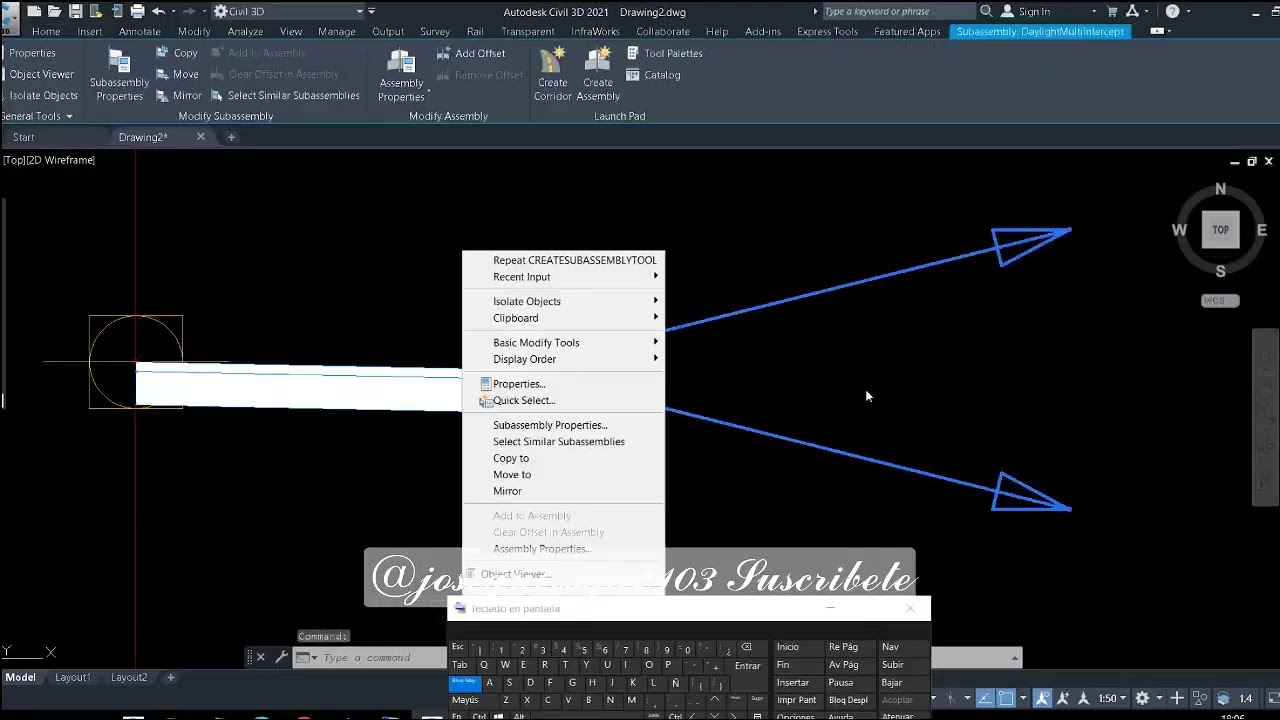
Task: Open Tool Palettes from Launch Pad
Action: (x=664, y=53)
